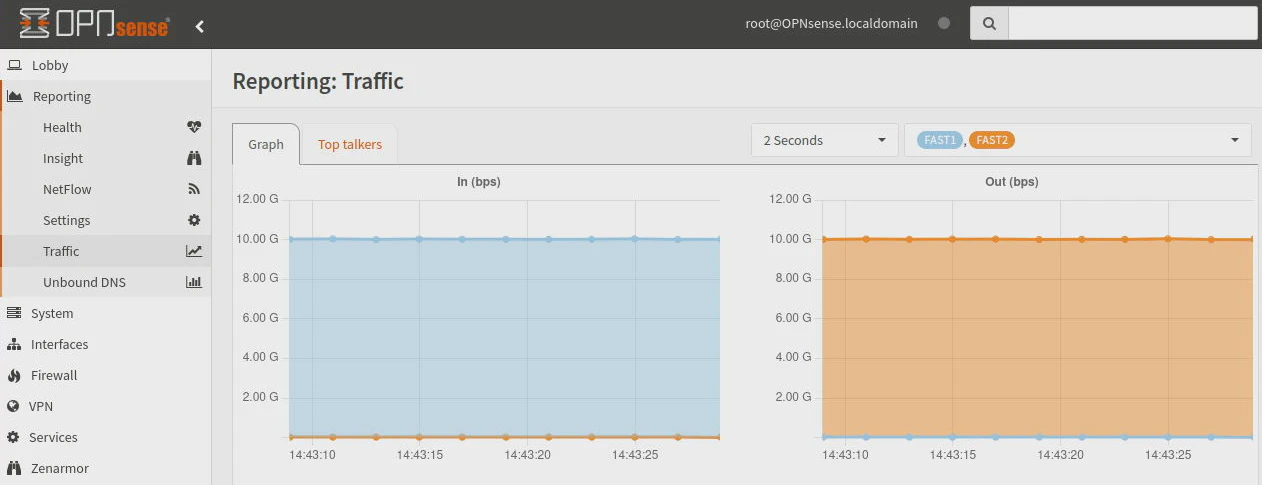Click the Zenarmor binoculars icon

[x=14, y=468]
